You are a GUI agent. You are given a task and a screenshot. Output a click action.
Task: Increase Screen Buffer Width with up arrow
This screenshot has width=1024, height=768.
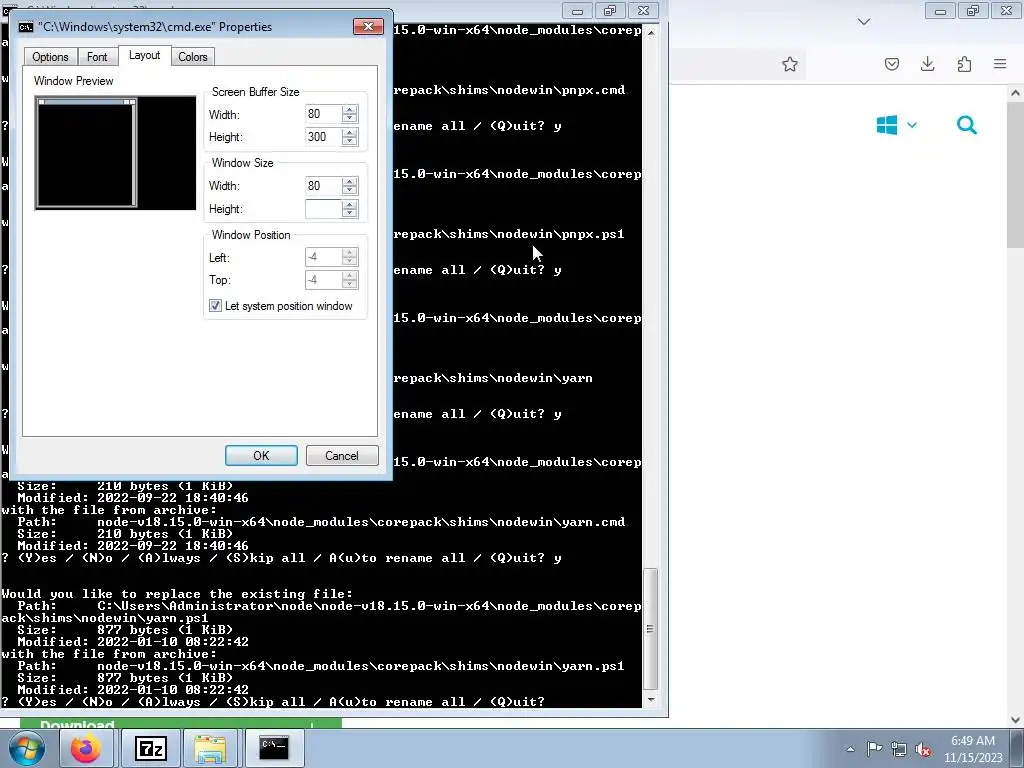coord(349,110)
